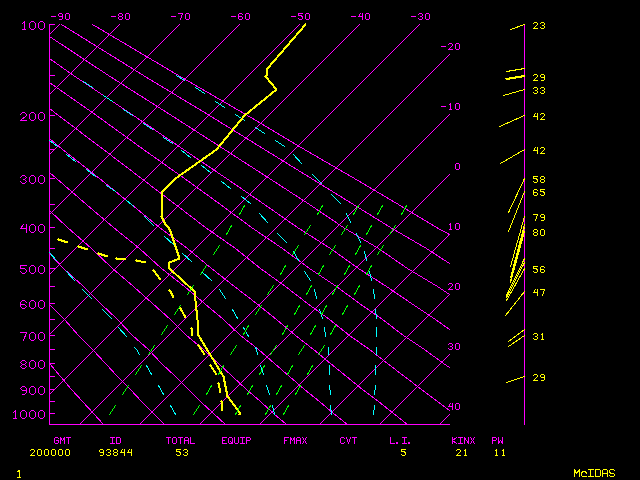This screenshot has height=480, width=640.
Task: Click the 100 pressure level label
Action: 33,25
